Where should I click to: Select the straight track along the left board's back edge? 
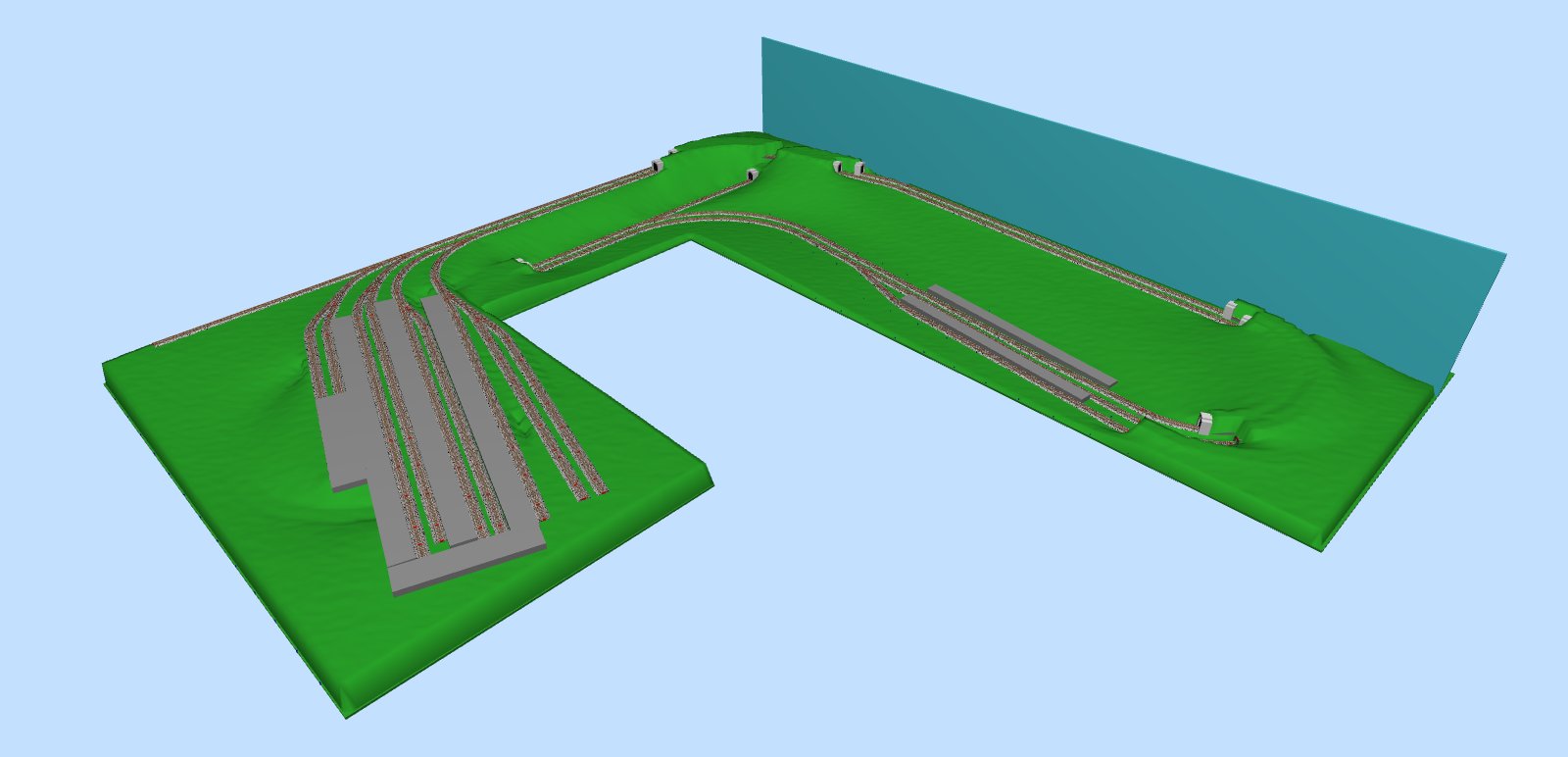pos(404,258)
